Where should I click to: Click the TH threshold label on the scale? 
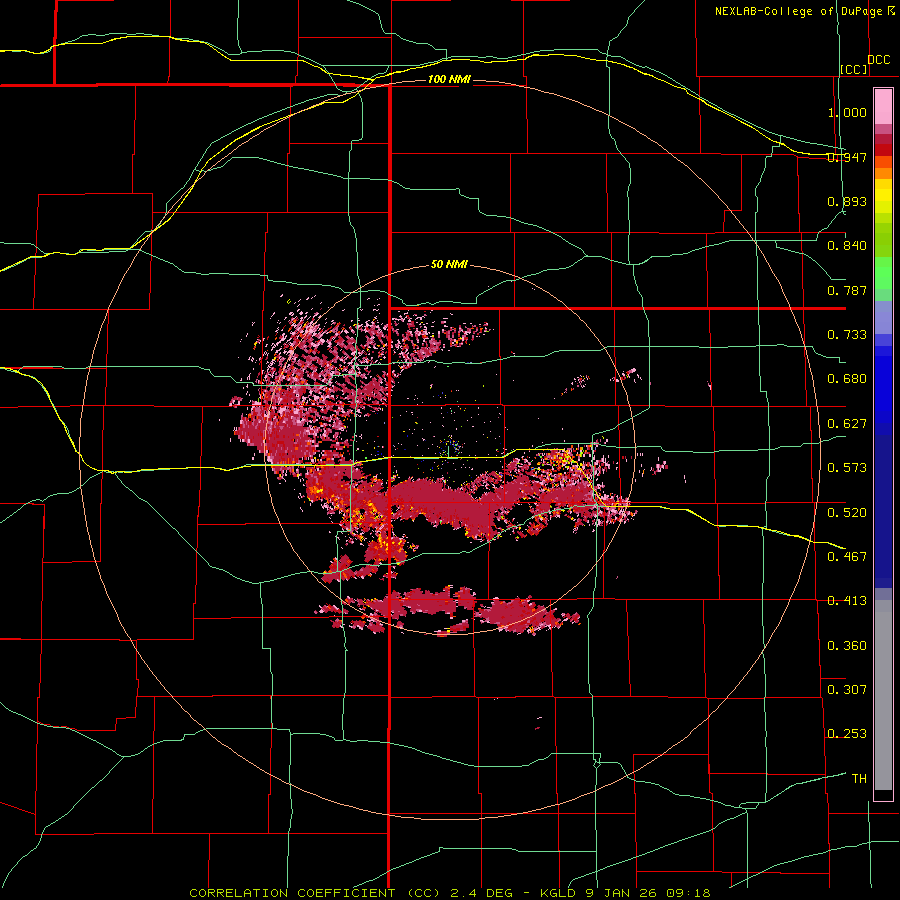[x=859, y=779]
